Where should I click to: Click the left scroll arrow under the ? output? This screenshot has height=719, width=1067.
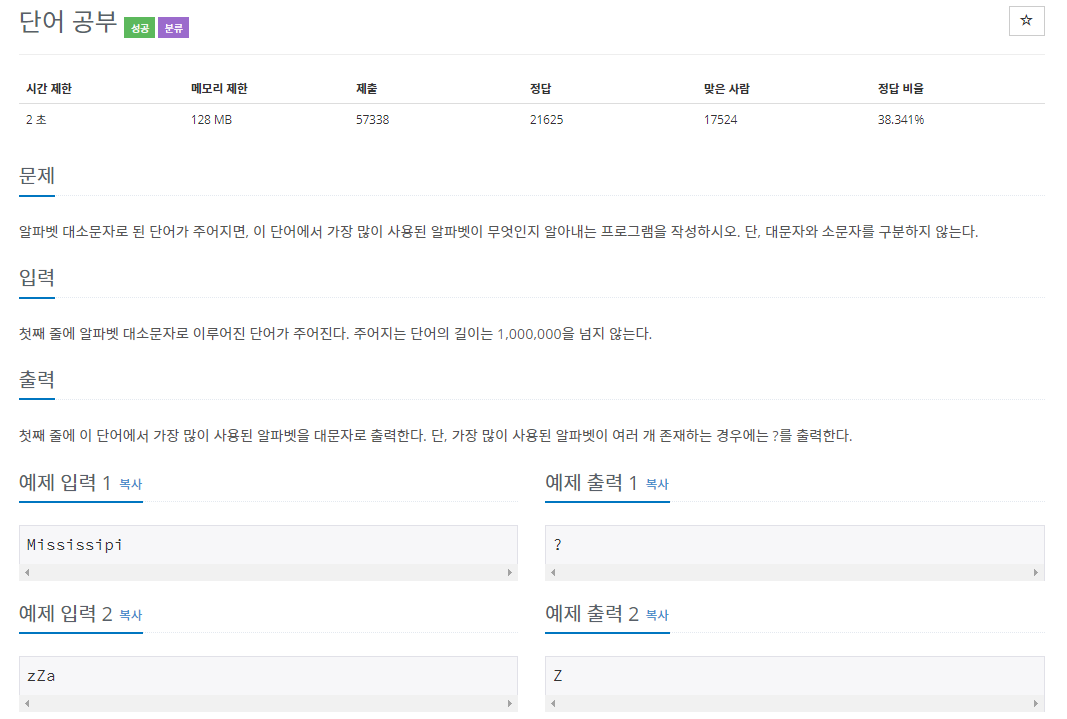point(553,573)
